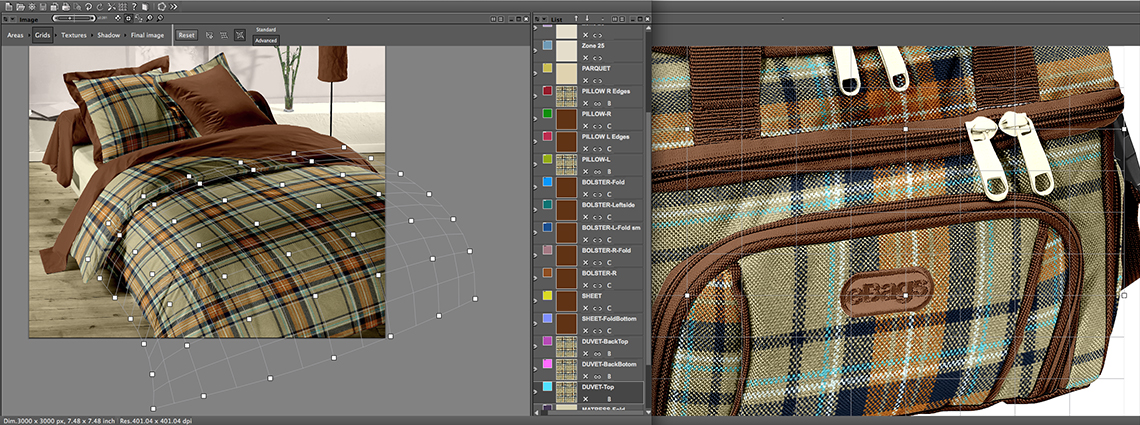The height and width of the screenshot is (425, 1140).
Task: Create a new document from top toolbar
Action: pyautogui.click(x=8, y=7)
